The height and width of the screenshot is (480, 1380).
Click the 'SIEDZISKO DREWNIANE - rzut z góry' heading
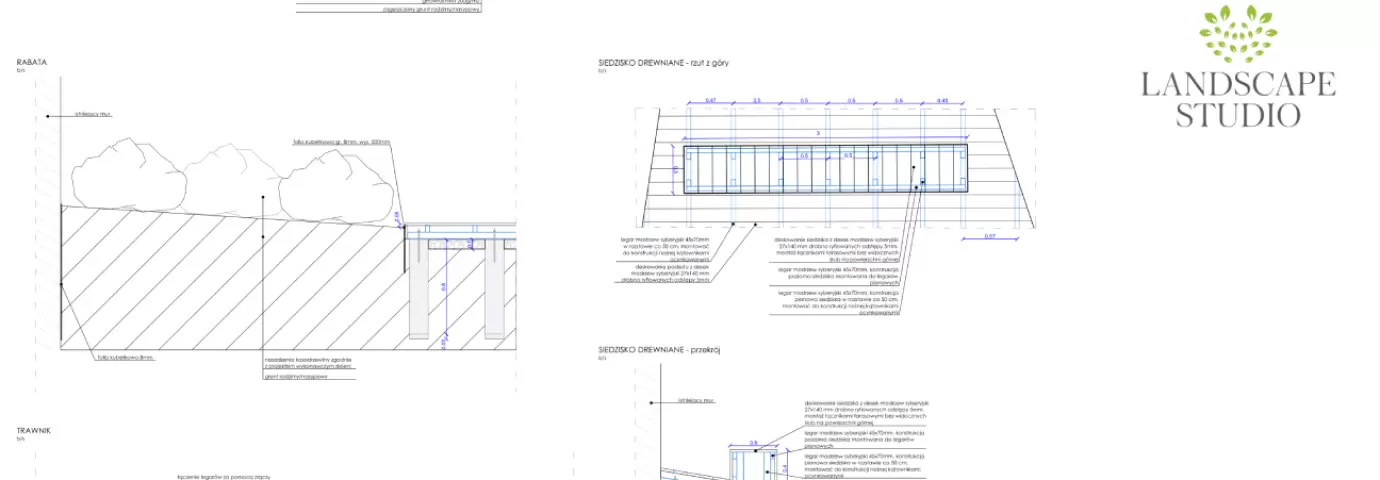[663, 62]
